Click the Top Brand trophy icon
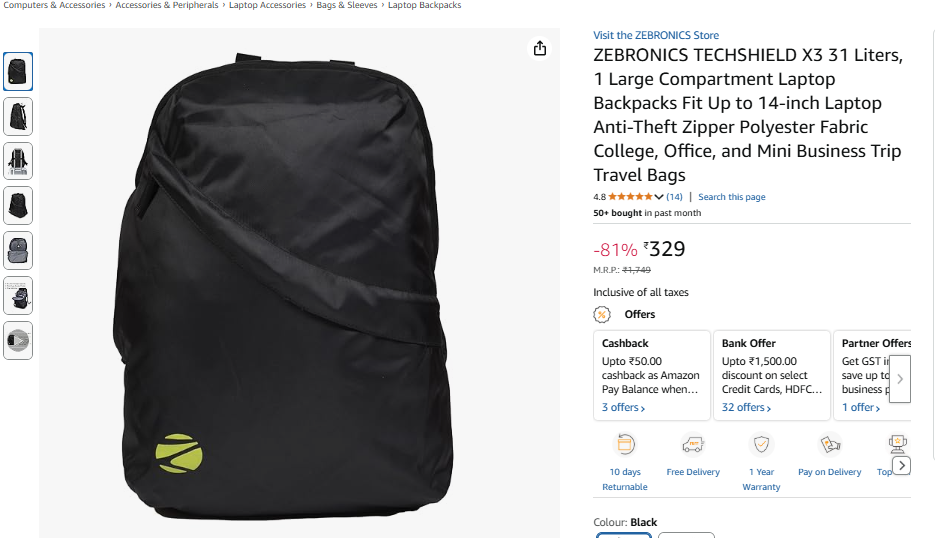This screenshot has width=935, height=538. (897, 444)
